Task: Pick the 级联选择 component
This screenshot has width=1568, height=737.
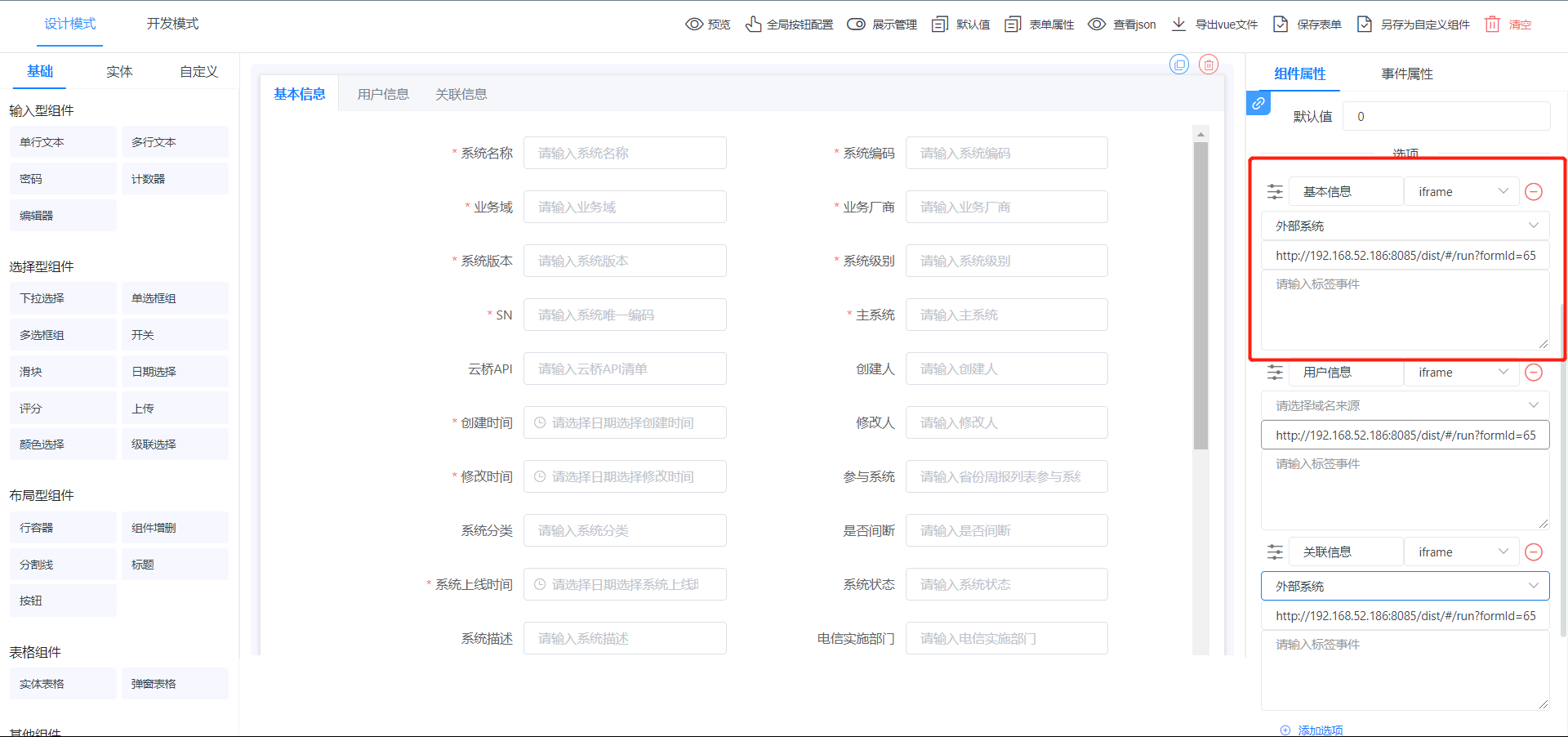Action: pyautogui.click(x=175, y=444)
